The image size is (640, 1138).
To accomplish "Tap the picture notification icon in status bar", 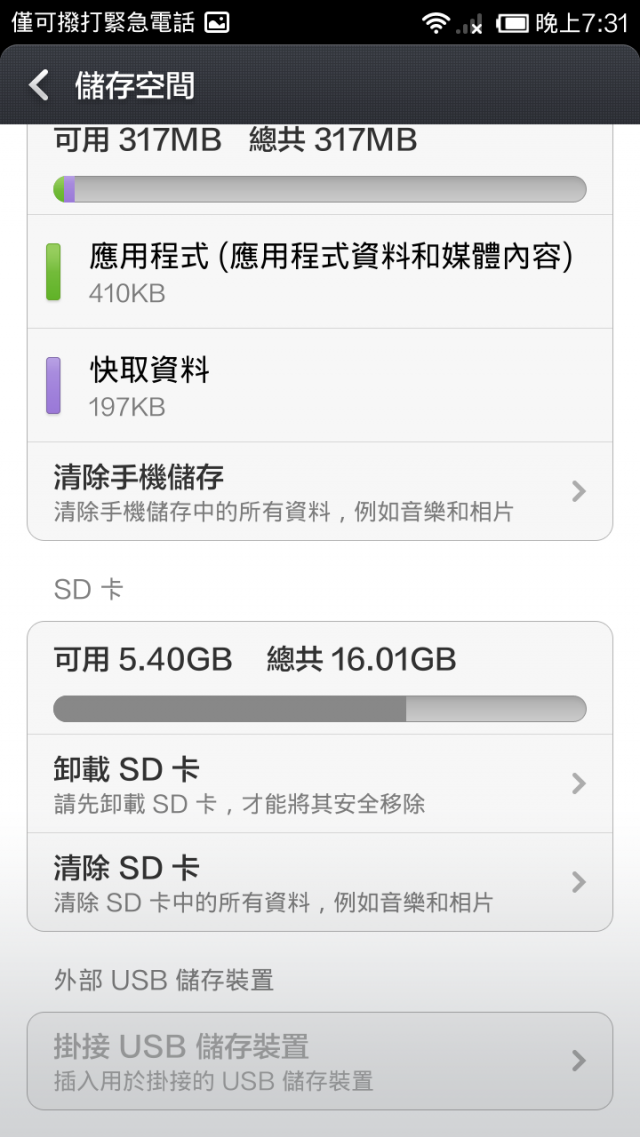I will pos(217,23).
